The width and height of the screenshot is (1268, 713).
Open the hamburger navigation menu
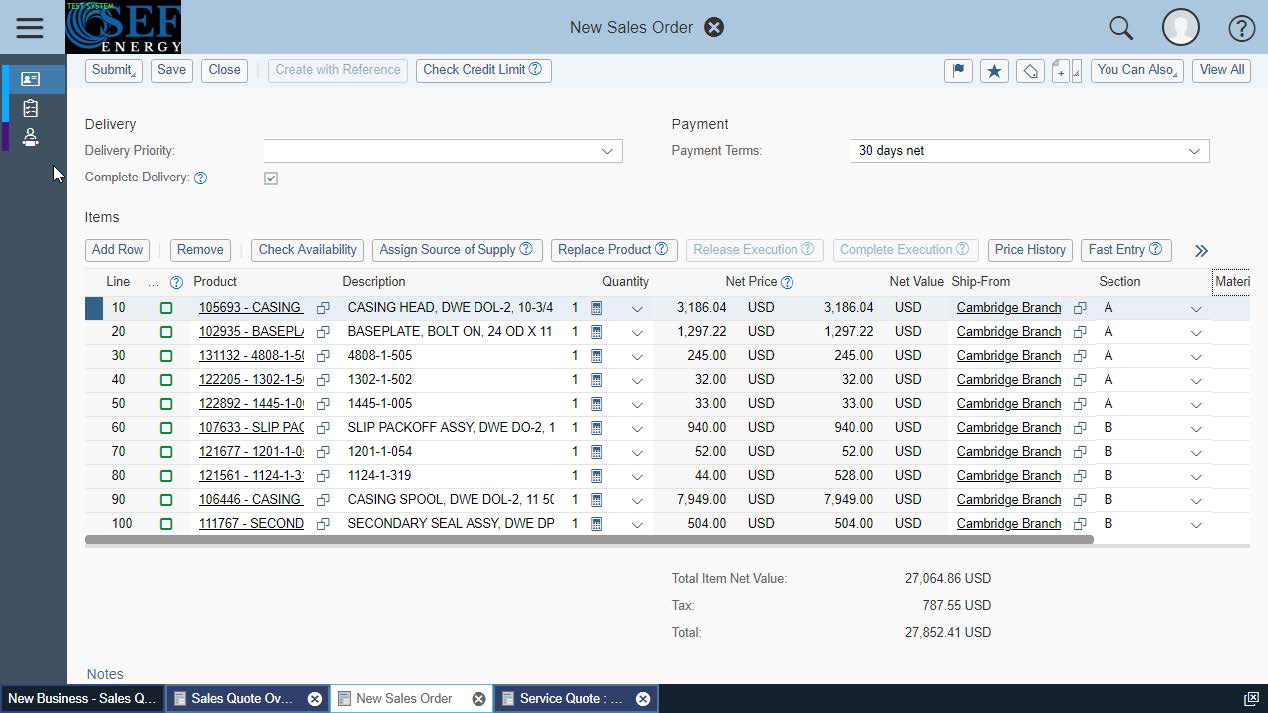[x=30, y=27]
